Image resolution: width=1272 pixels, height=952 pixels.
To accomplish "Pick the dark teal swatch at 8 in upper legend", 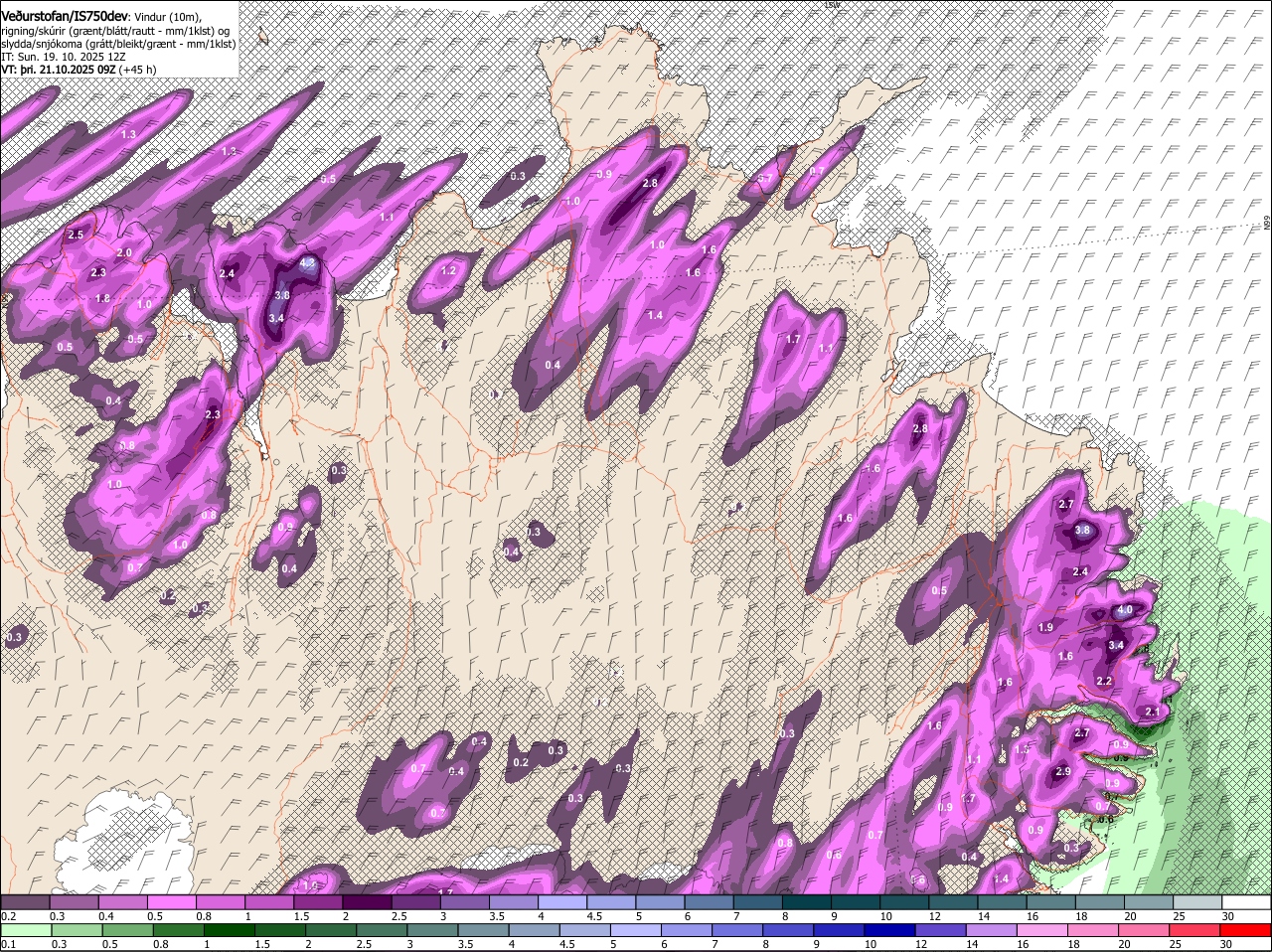I will pos(807,902).
